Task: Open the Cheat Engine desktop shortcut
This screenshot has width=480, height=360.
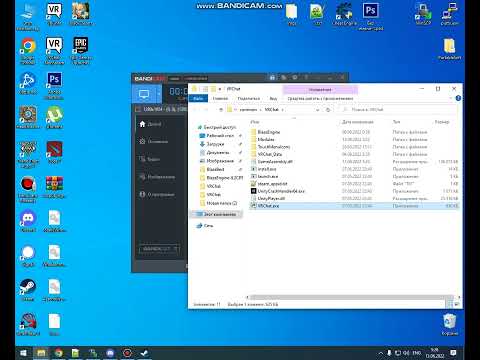Action: pos(344,14)
